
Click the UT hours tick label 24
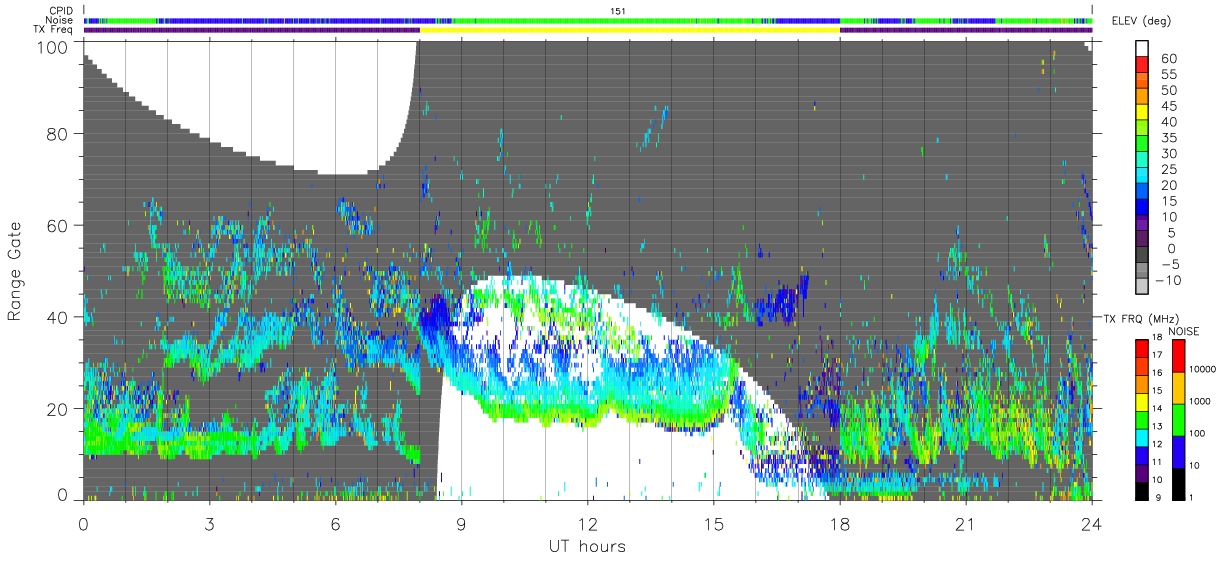[1092, 523]
